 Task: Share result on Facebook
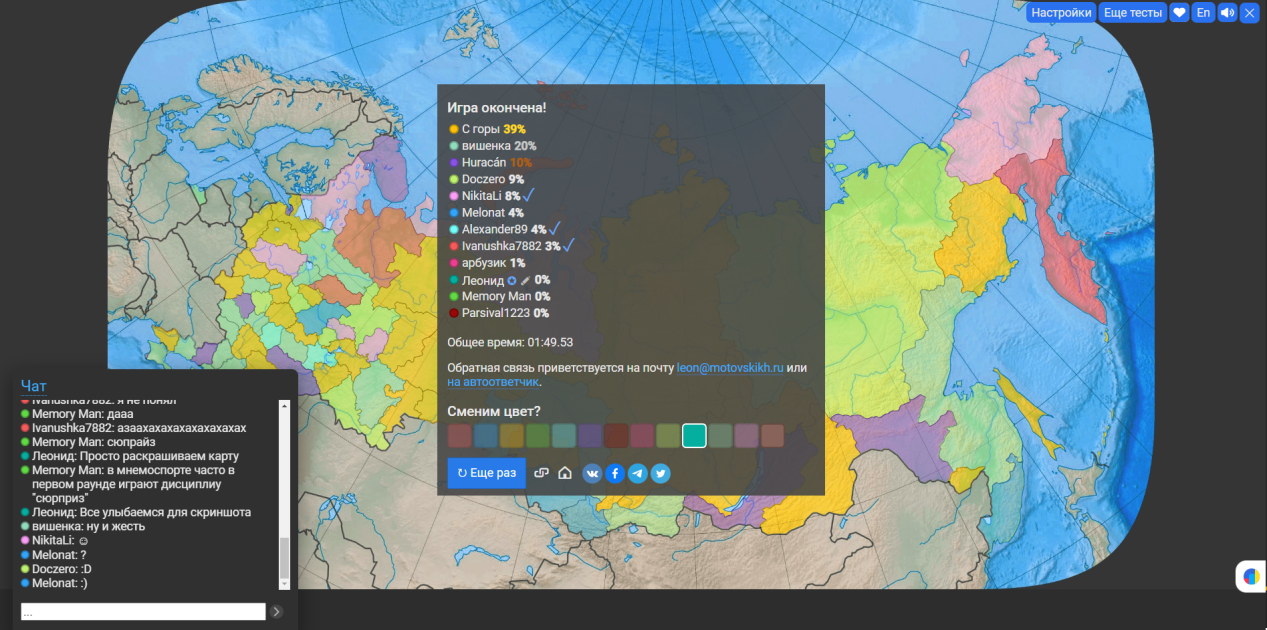615,473
